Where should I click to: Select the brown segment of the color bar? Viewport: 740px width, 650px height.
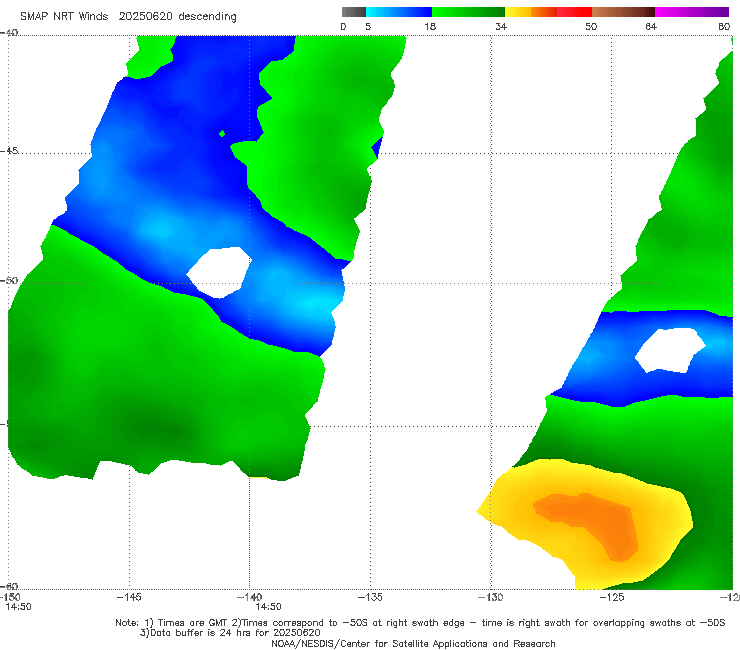click(x=623, y=12)
